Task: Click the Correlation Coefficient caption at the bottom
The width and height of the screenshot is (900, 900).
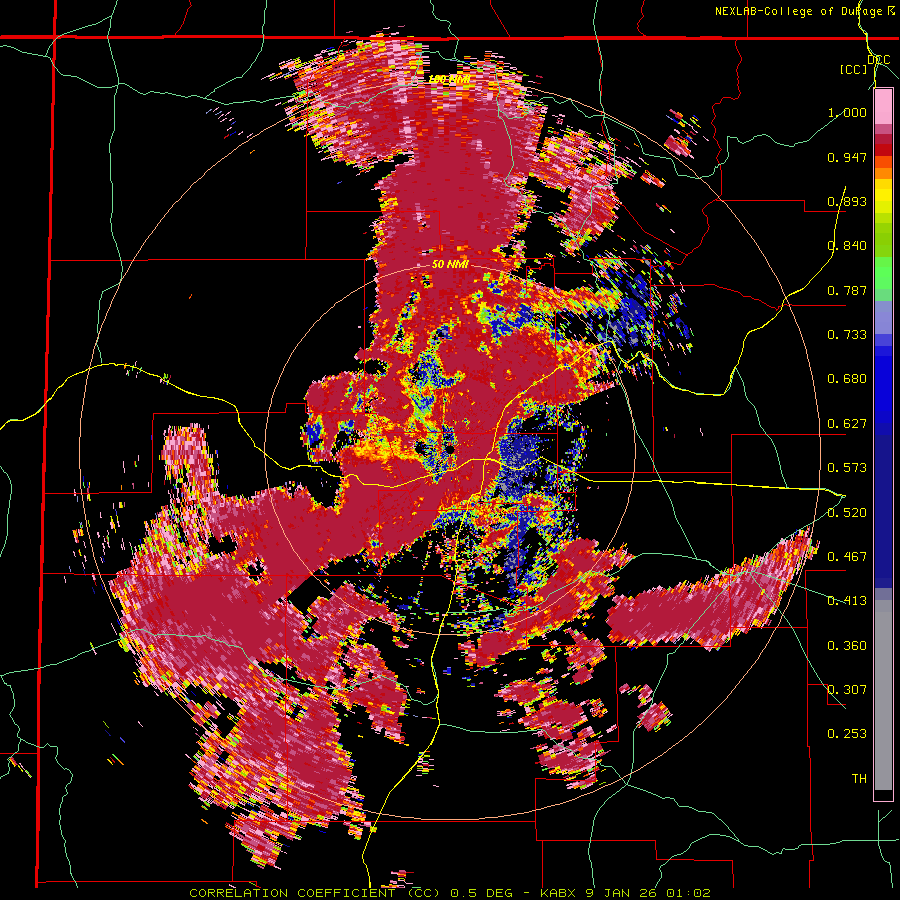Action: click(x=315, y=893)
